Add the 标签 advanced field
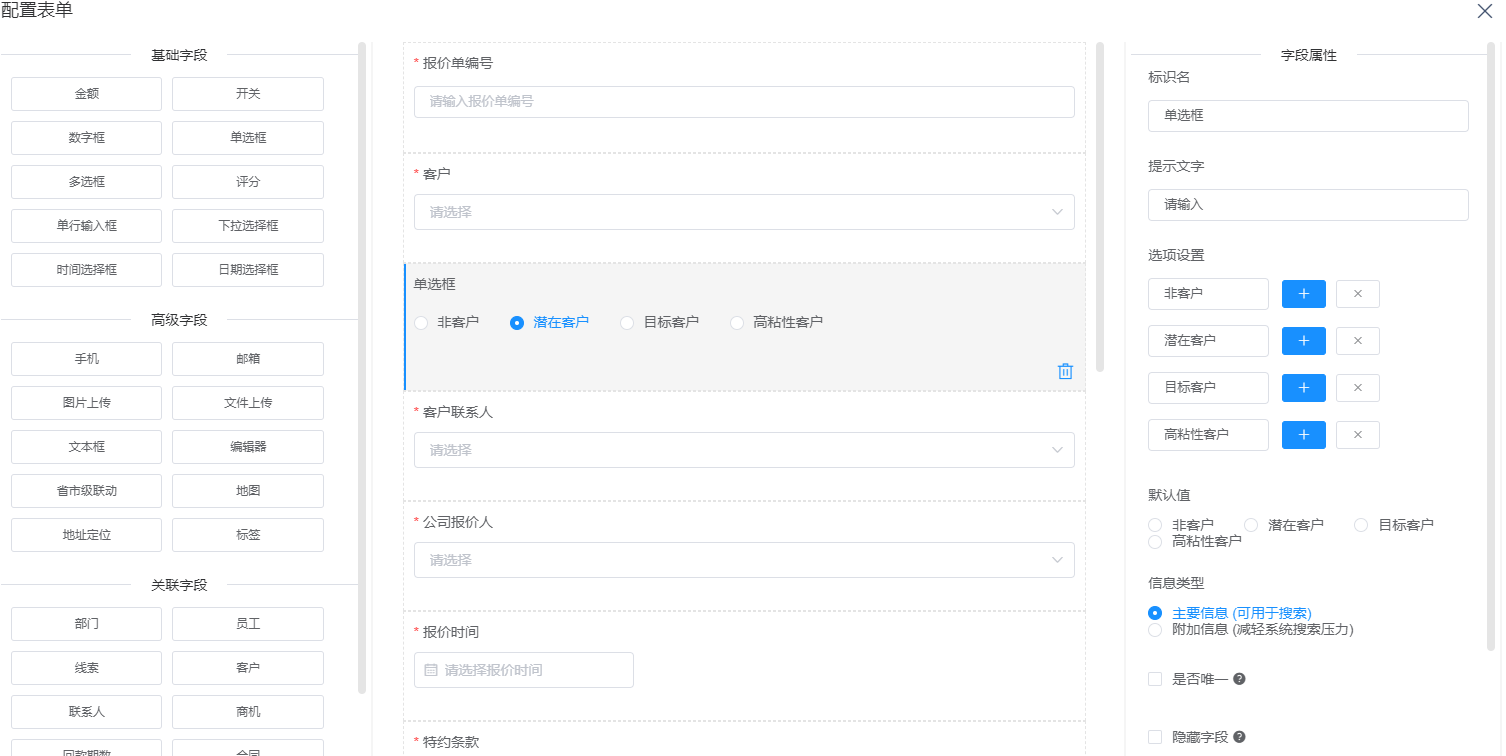The width and height of the screenshot is (1506, 756). (x=248, y=535)
